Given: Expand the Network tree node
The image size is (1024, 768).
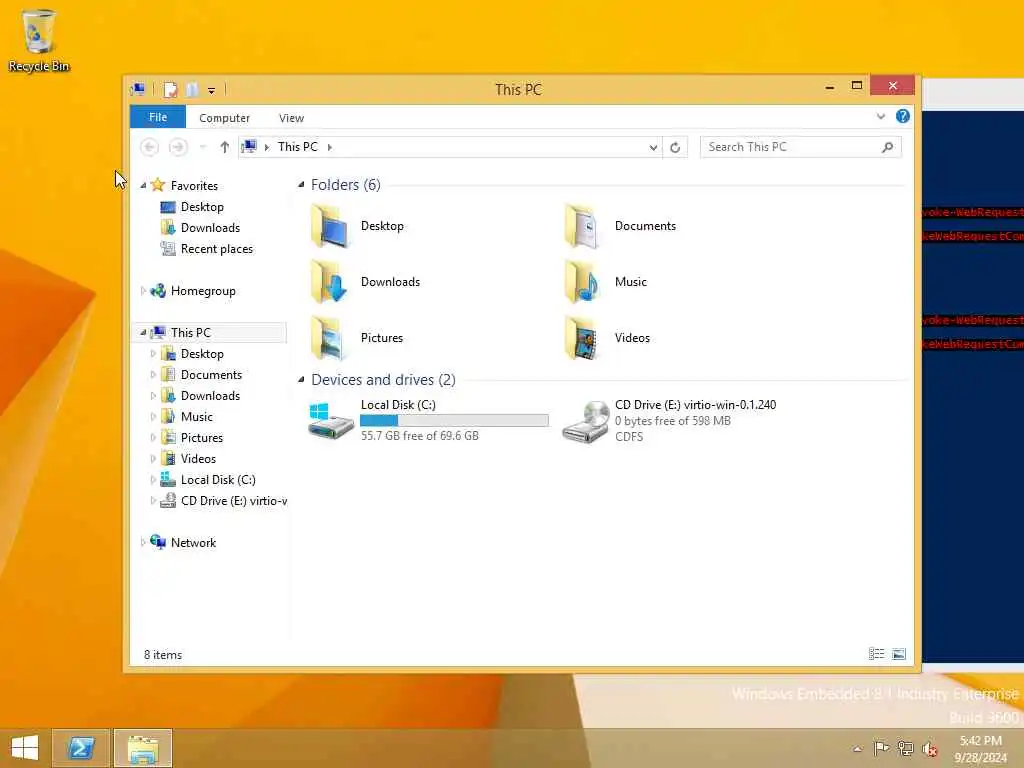Looking at the screenshot, I should [143, 542].
